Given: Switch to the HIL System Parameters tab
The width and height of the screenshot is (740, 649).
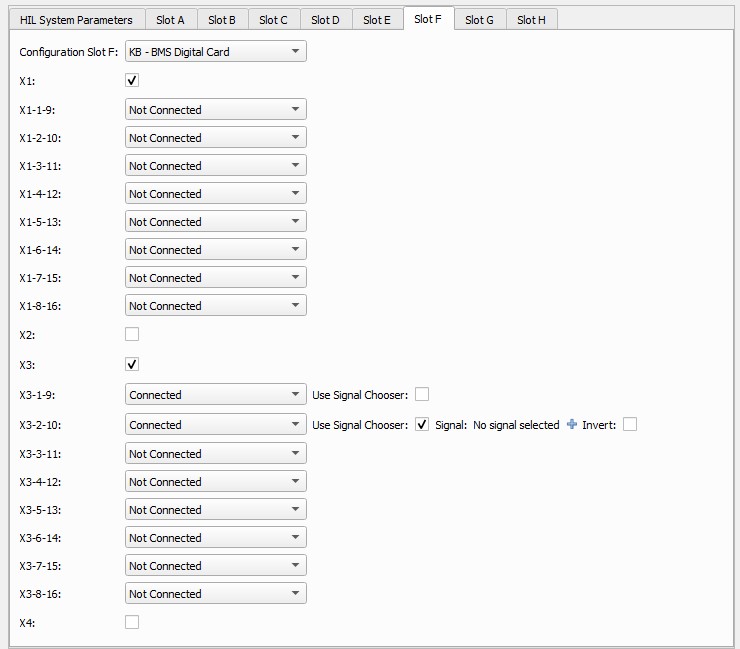Looking at the screenshot, I should click(x=76, y=20).
